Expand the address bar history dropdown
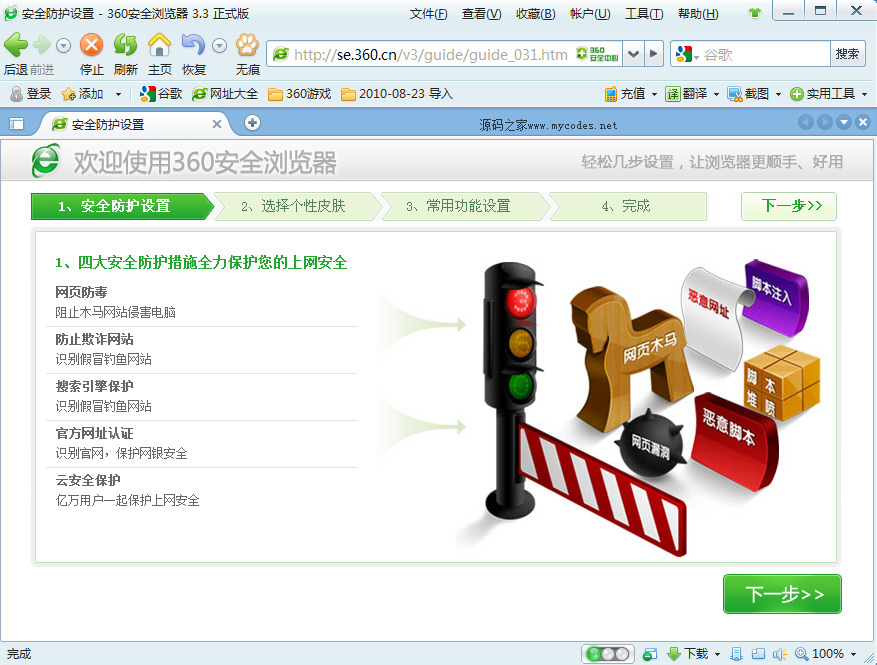The image size is (877, 665). tap(633, 54)
